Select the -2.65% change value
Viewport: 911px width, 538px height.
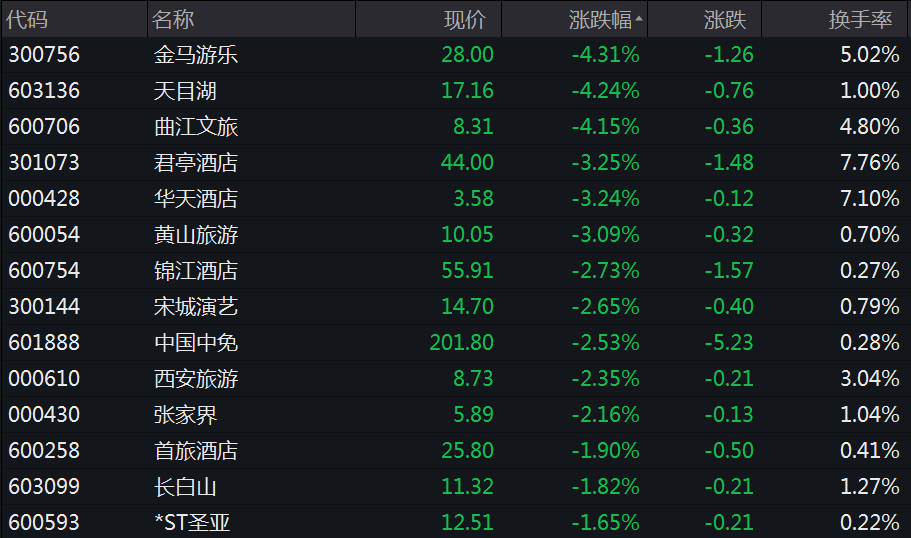(x=605, y=307)
